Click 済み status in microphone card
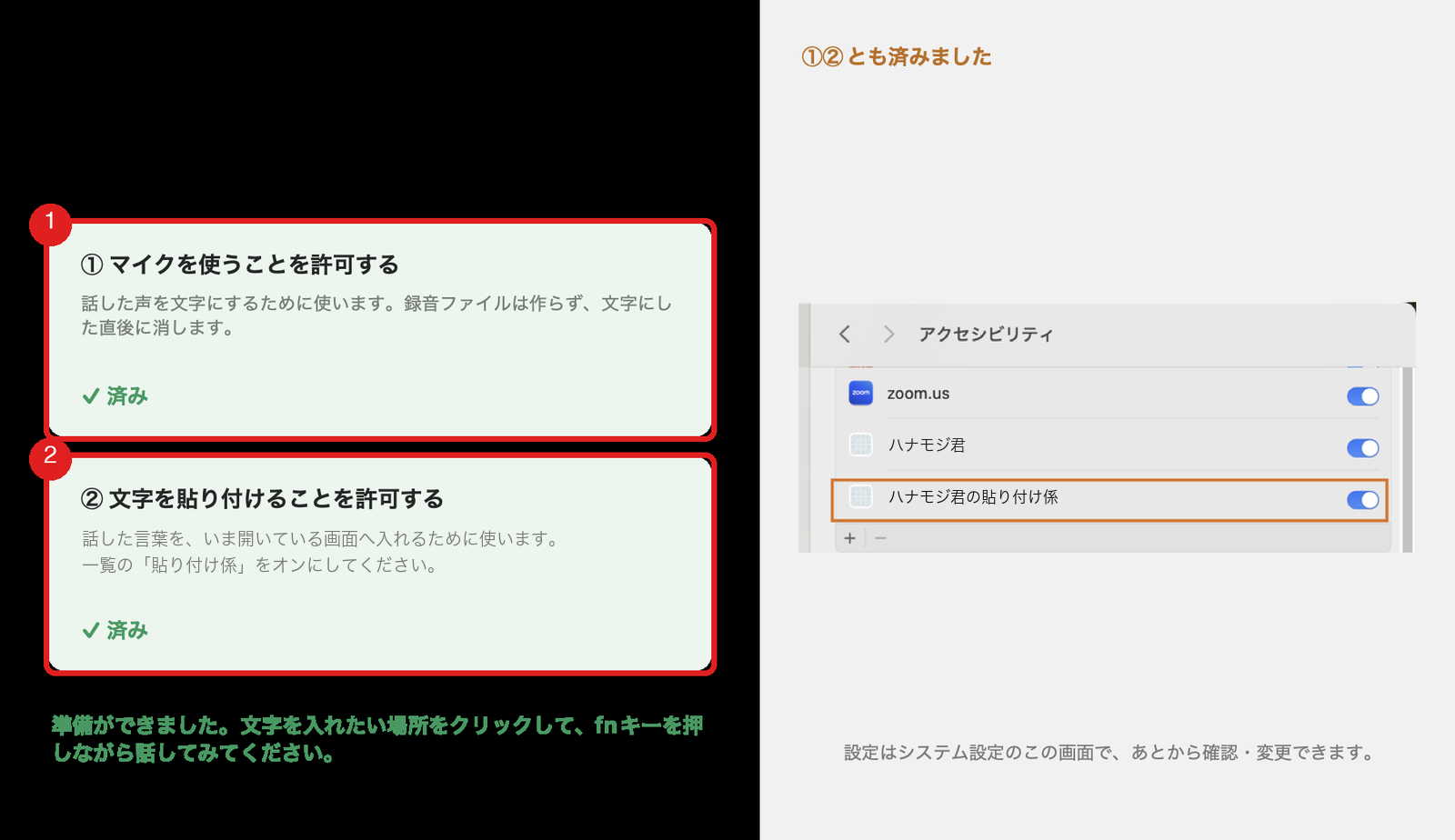The height and width of the screenshot is (840, 1455). (115, 396)
